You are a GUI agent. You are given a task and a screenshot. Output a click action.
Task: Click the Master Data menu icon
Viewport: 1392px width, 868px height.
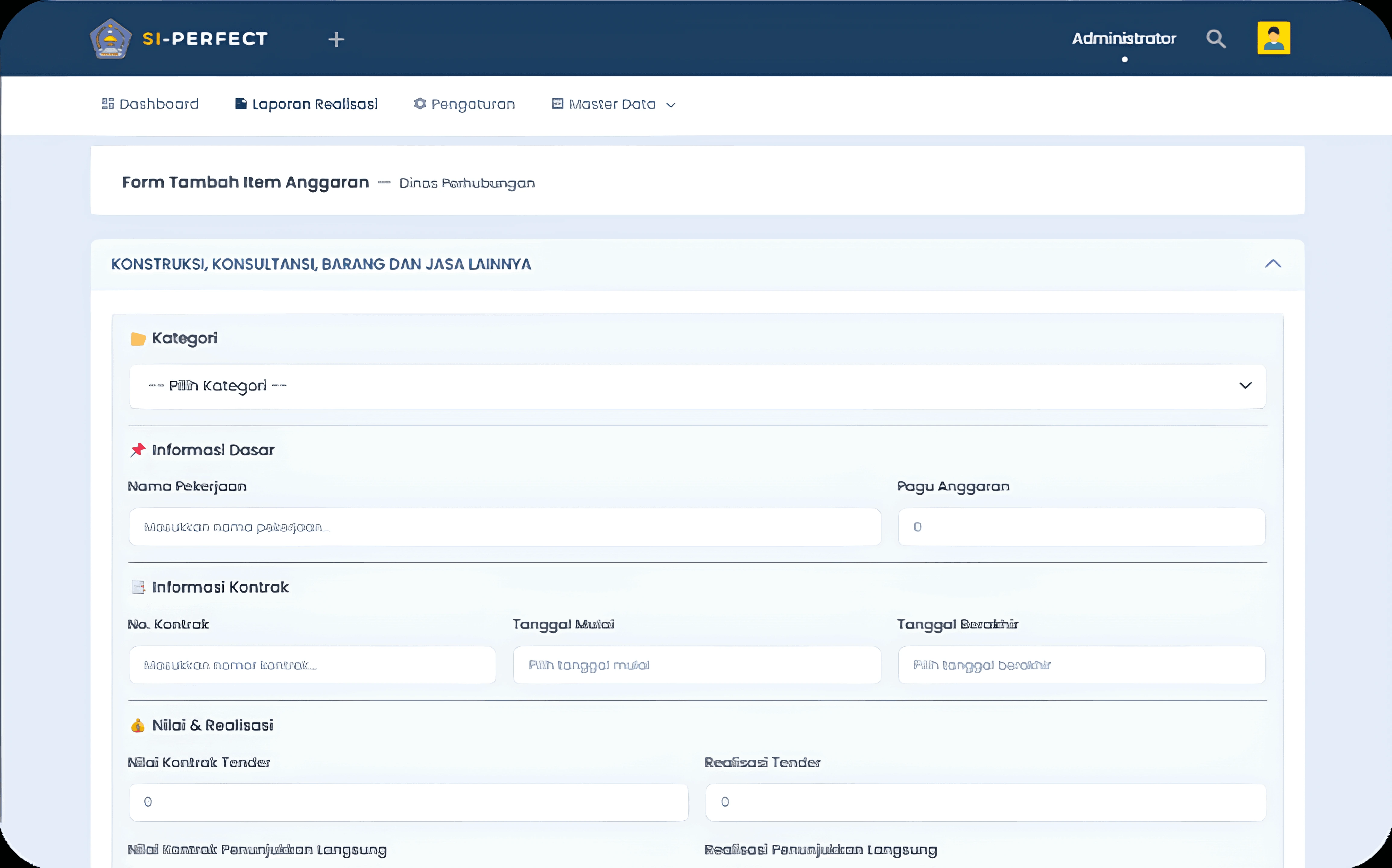pyautogui.click(x=557, y=103)
